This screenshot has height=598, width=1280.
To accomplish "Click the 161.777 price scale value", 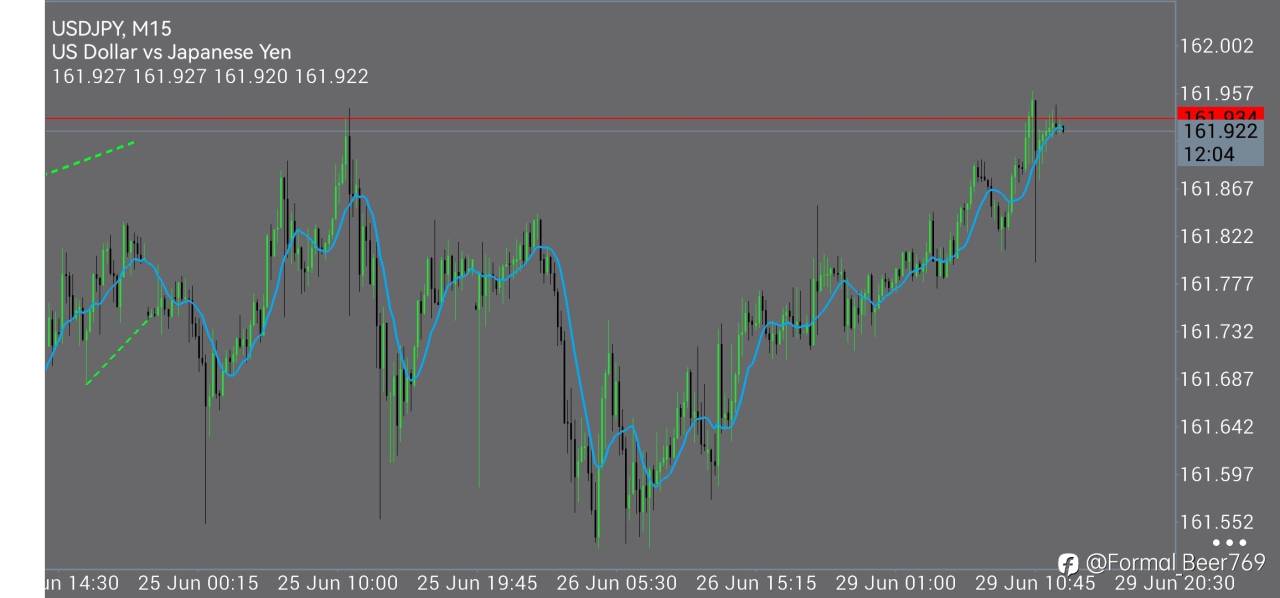I will pyautogui.click(x=1217, y=284).
